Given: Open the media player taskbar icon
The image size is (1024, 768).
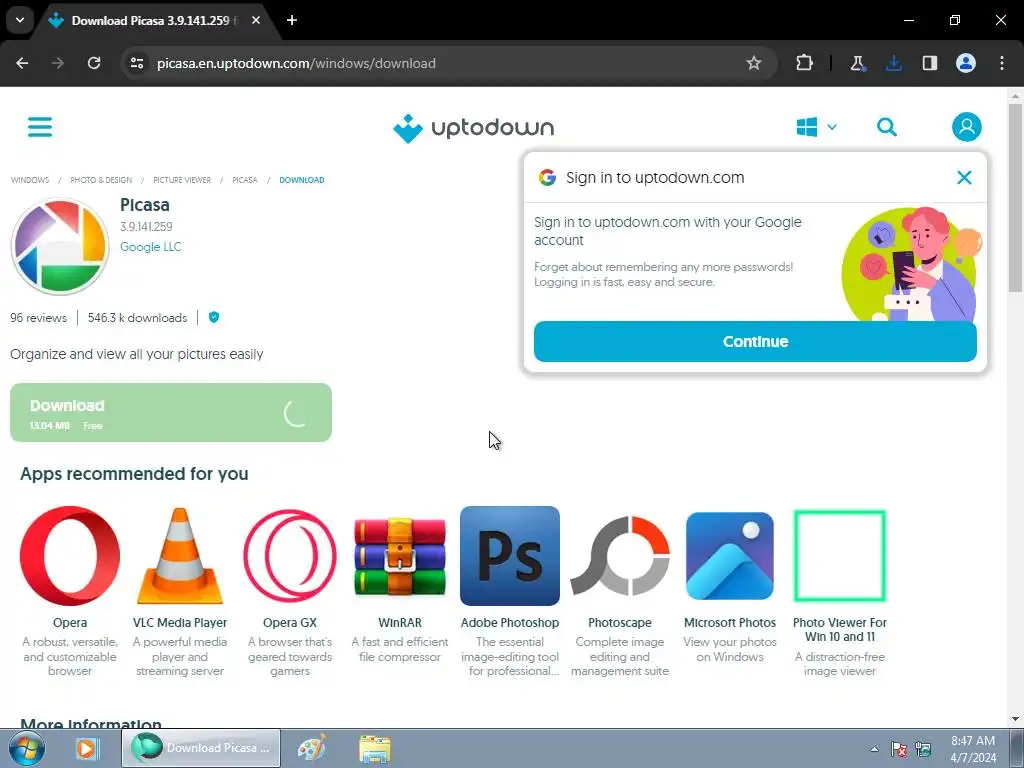Looking at the screenshot, I should (86, 748).
